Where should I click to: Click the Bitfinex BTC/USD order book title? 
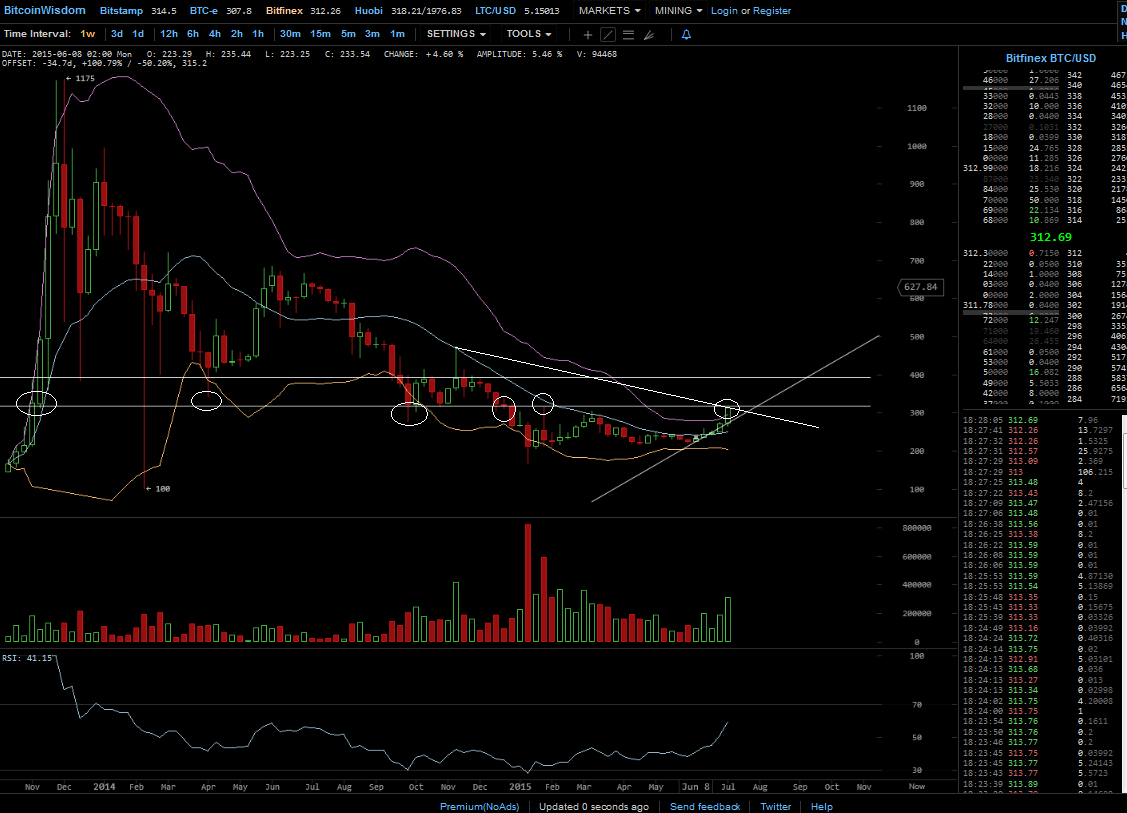(1051, 58)
